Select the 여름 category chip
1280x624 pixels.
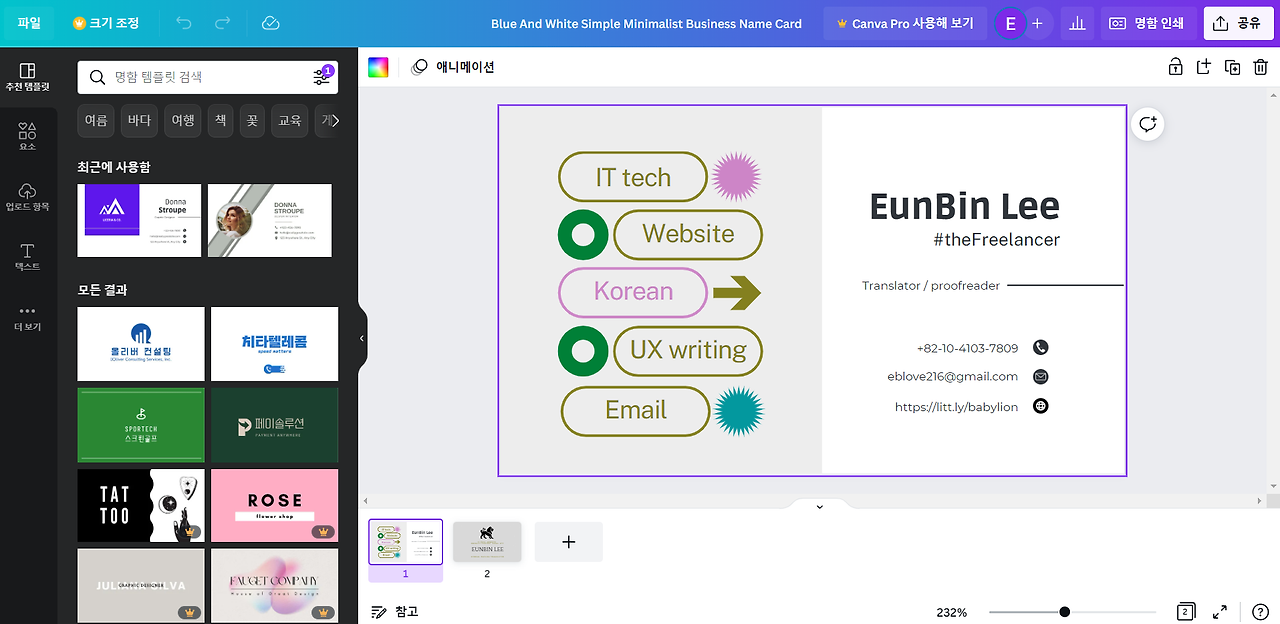pos(96,121)
